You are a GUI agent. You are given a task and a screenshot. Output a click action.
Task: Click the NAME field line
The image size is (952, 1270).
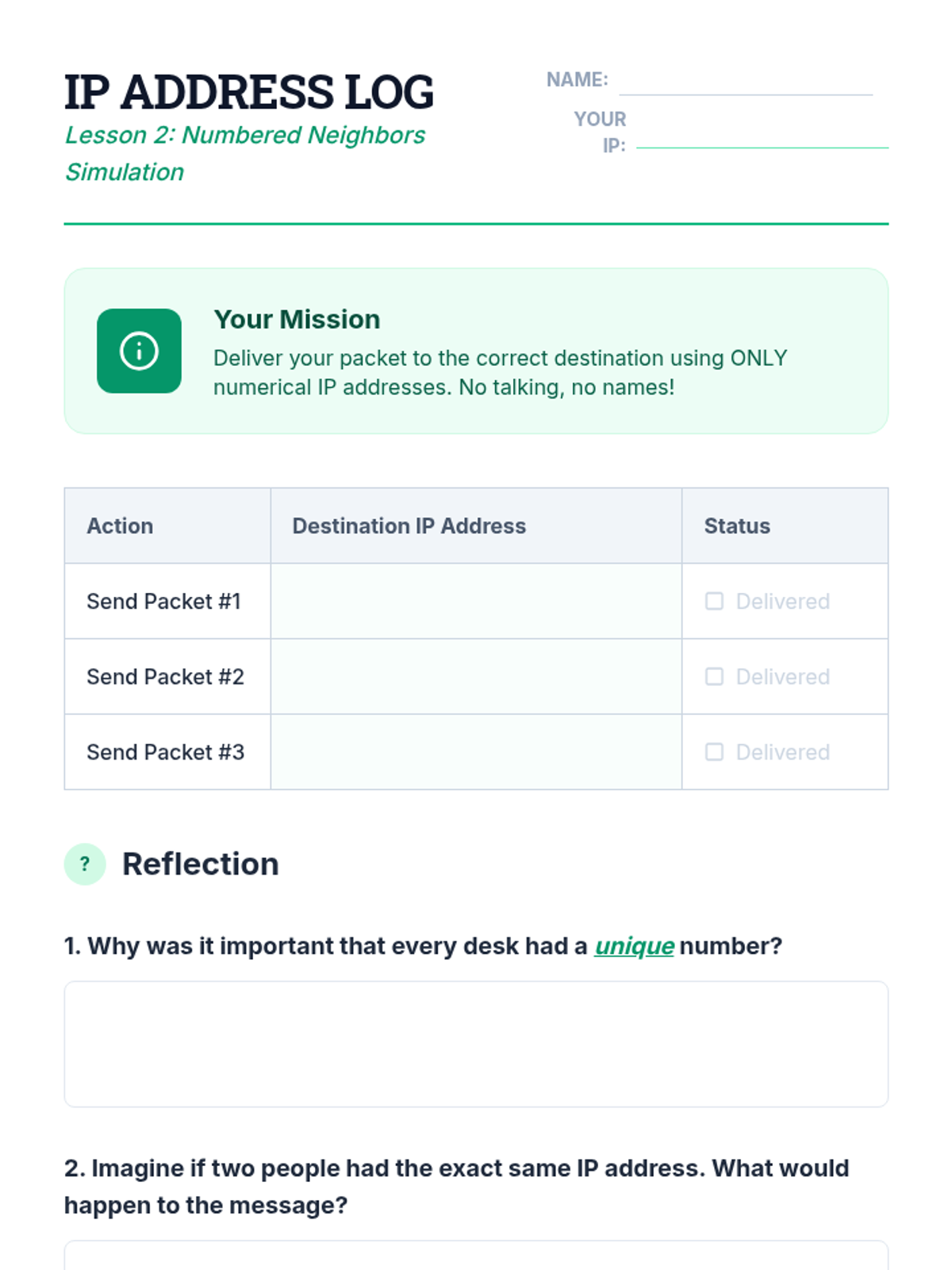coord(745,86)
